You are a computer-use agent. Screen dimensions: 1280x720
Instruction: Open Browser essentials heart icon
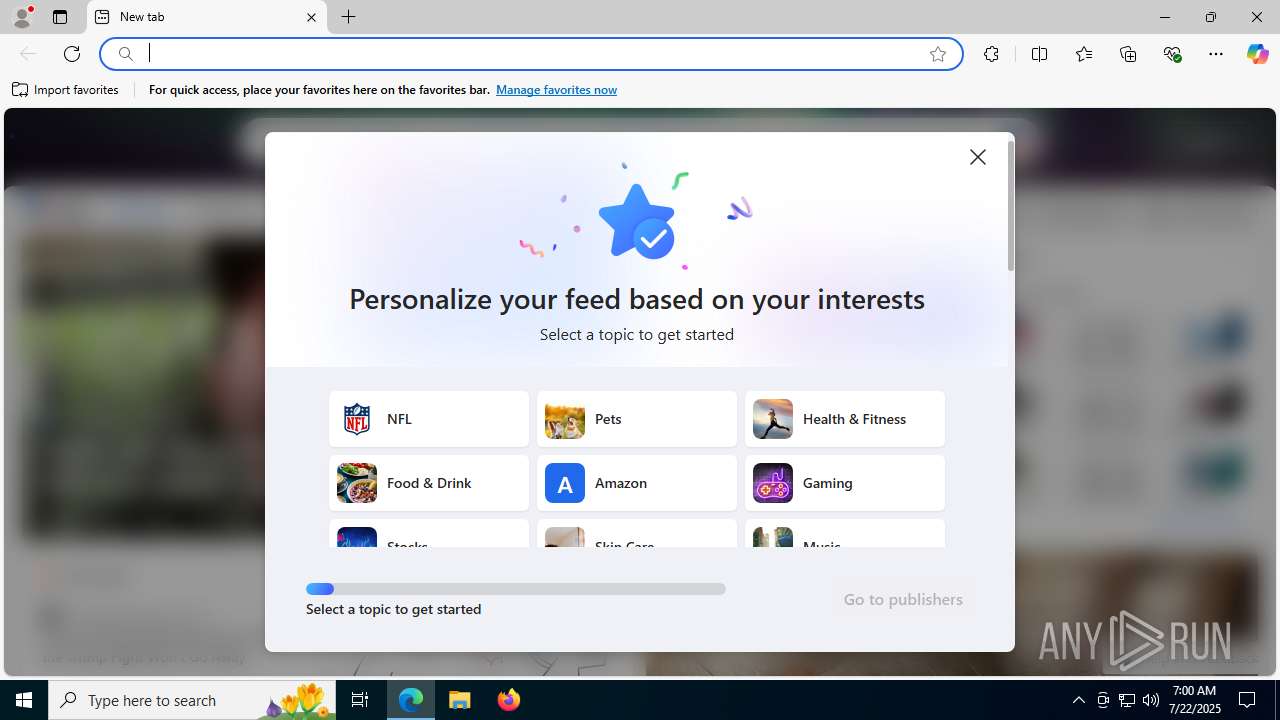[x=1172, y=54]
